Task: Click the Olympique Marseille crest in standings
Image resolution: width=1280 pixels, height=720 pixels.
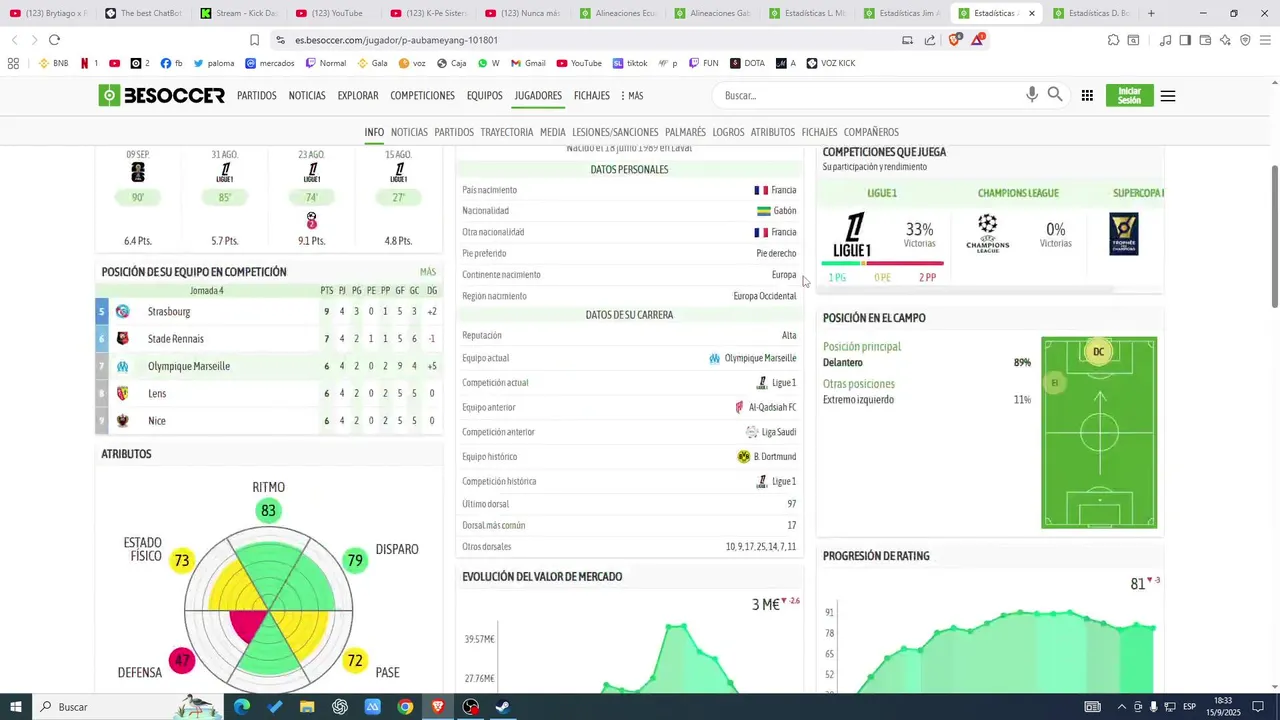Action: [x=123, y=366]
